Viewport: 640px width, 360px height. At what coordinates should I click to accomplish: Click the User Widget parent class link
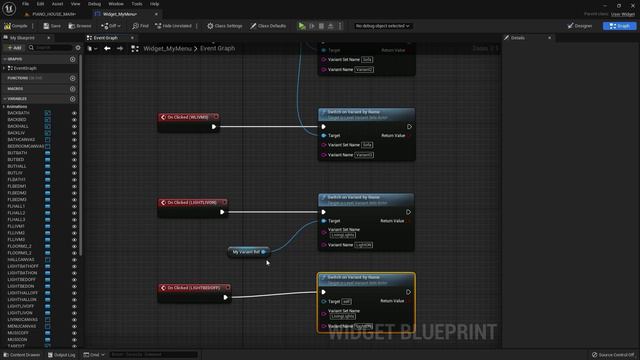[623, 14]
